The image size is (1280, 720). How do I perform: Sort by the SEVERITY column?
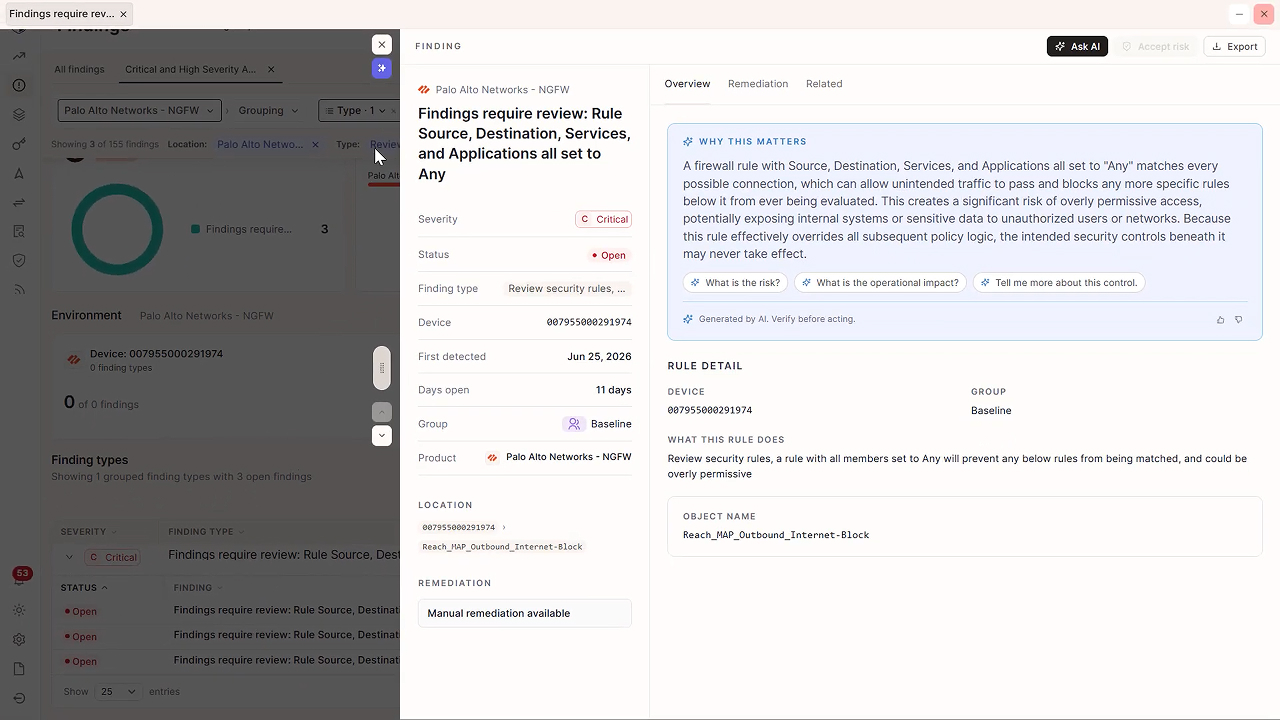[x=88, y=532]
